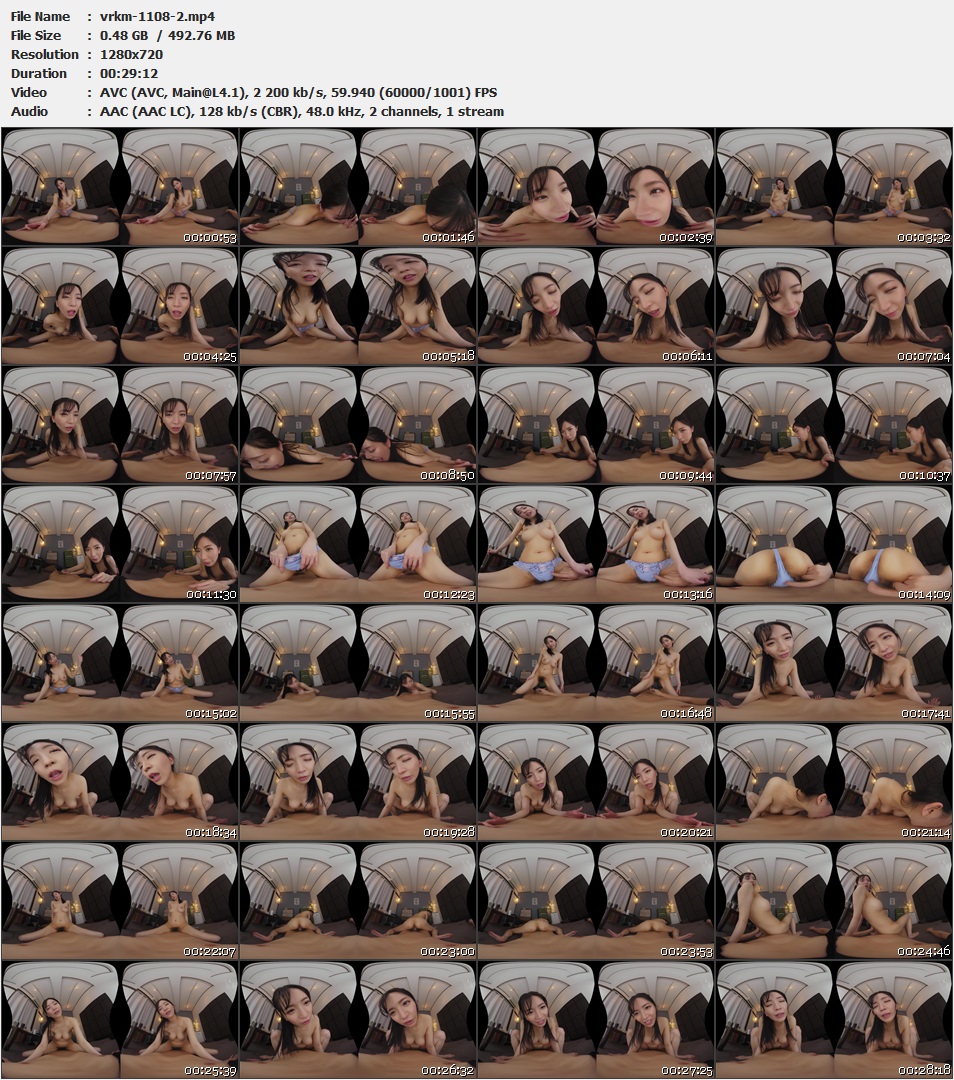Open the frame labeled 00:19:28
The height and width of the screenshot is (1080, 954).
[358, 782]
